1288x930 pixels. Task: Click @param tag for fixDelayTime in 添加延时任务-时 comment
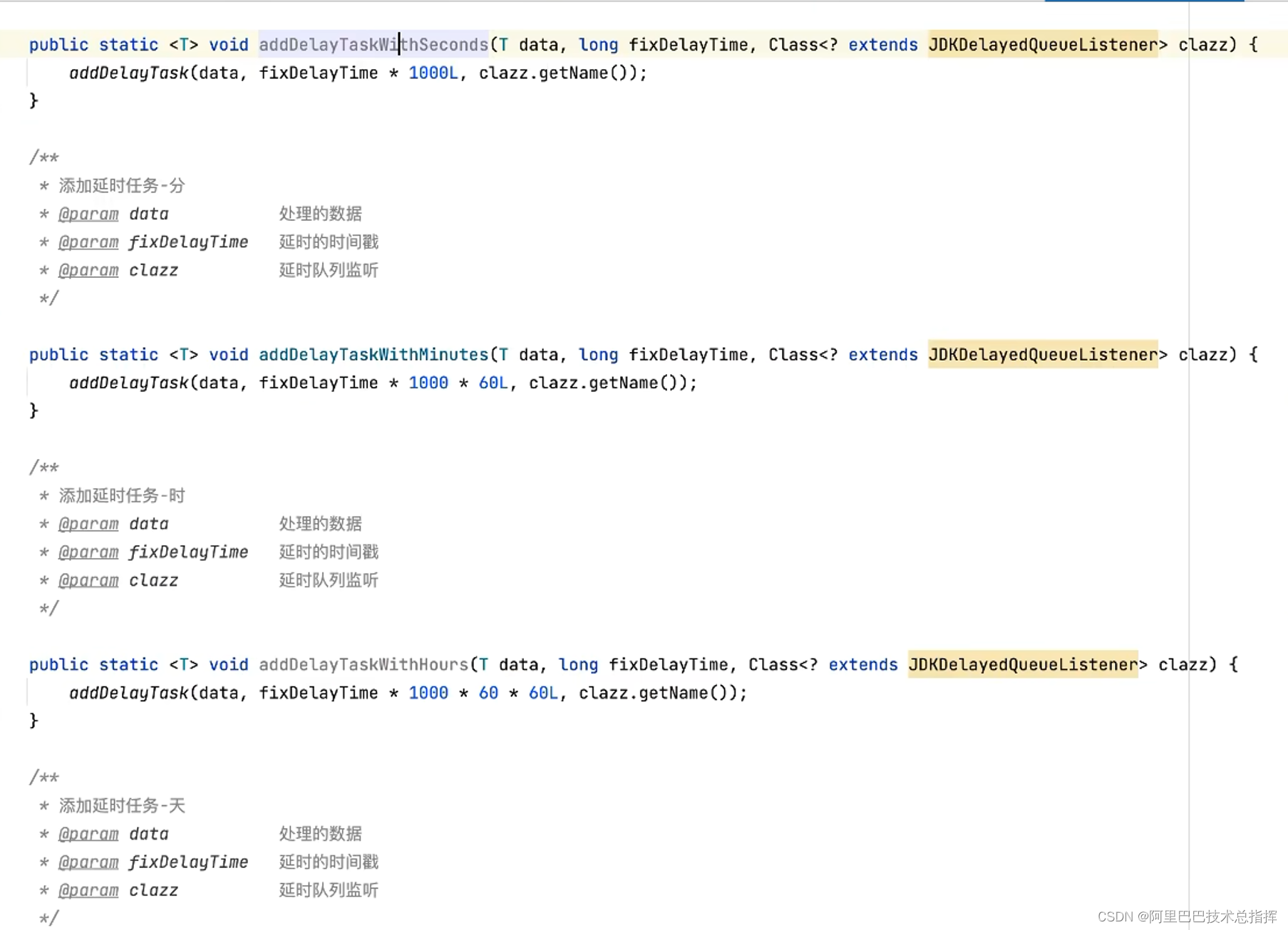pyautogui.click(x=88, y=552)
